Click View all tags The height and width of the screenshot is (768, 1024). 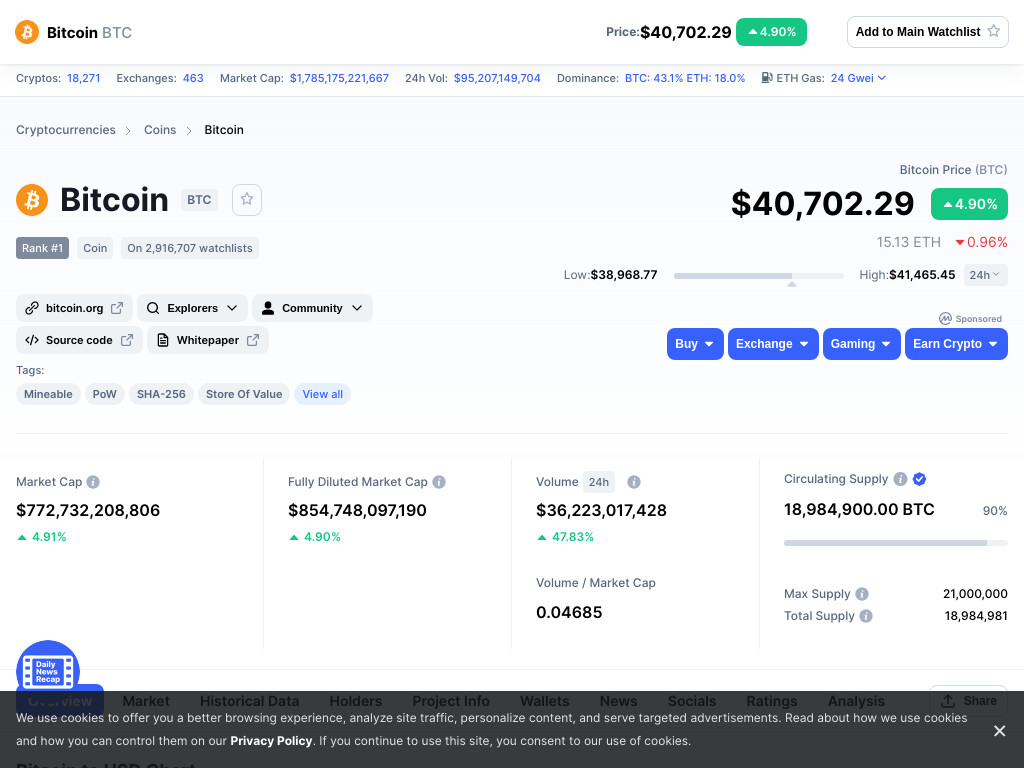coord(323,394)
